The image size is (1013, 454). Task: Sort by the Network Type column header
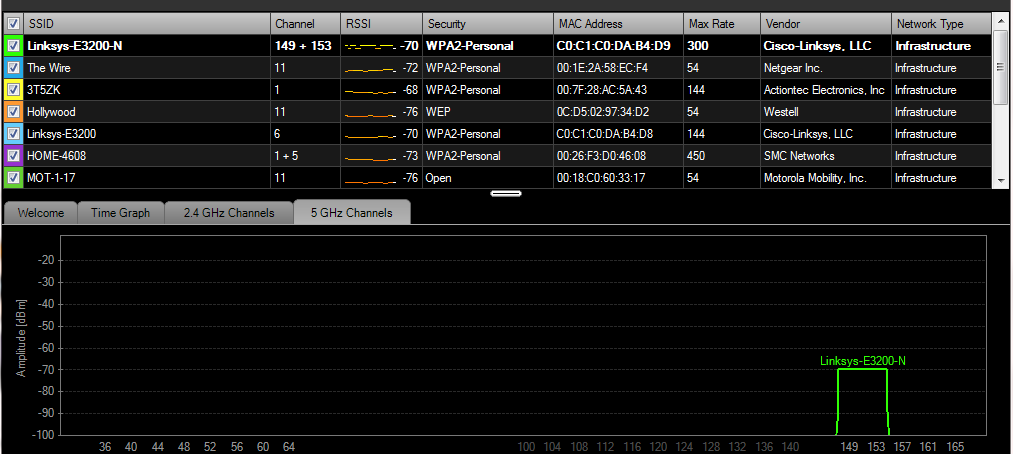(x=941, y=24)
